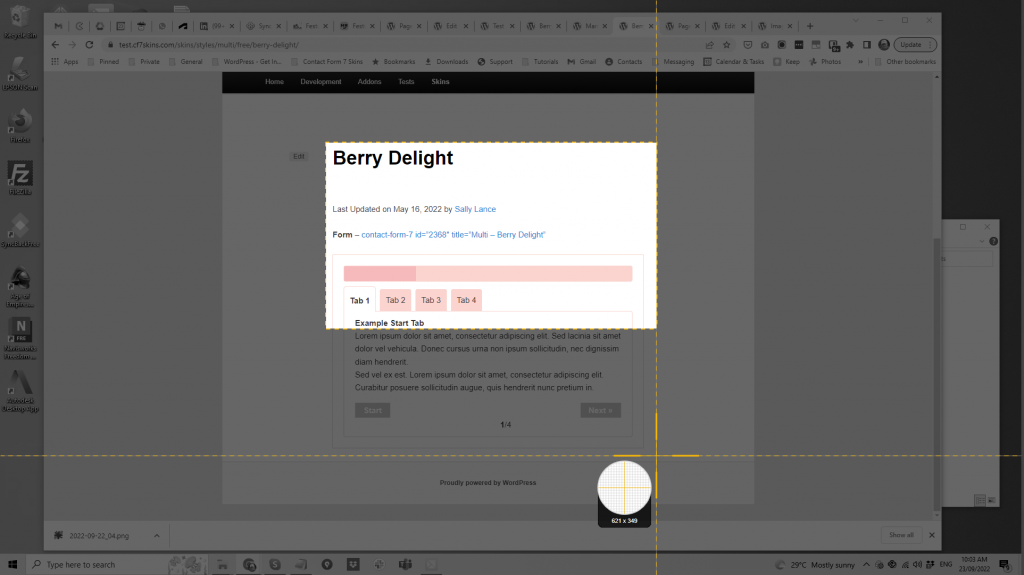Select Tab 4 in the form

[x=466, y=300]
